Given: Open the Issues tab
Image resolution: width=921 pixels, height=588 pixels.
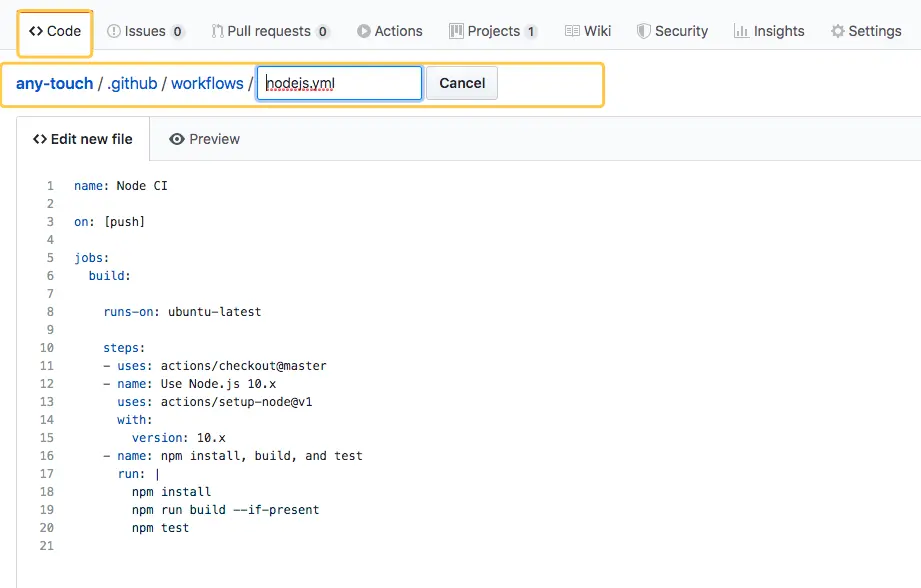Looking at the screenshot, I should point(145,31).
